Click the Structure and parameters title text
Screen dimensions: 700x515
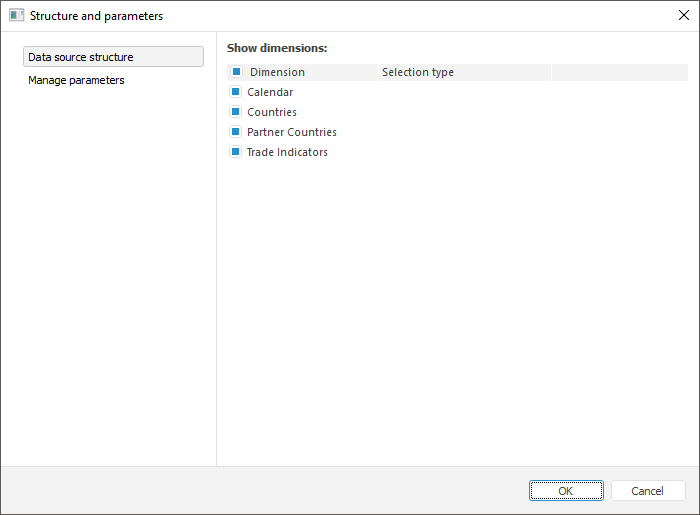coord(96,16)
